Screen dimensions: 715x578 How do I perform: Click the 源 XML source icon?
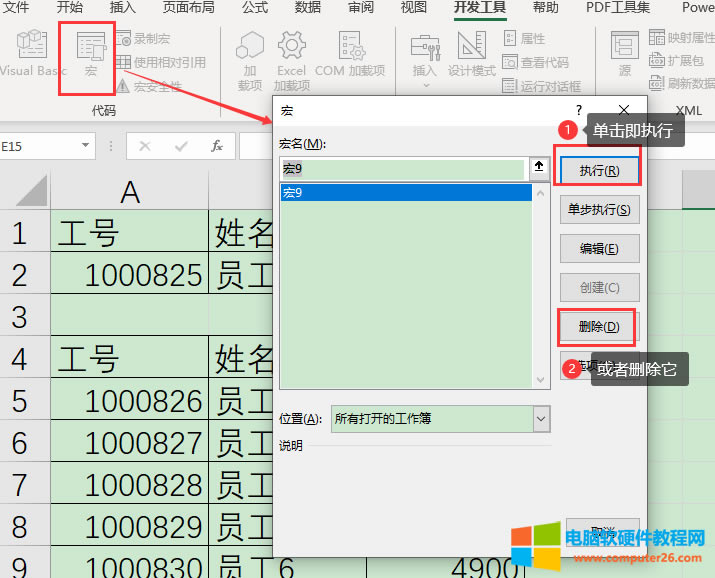coord(625,54)
